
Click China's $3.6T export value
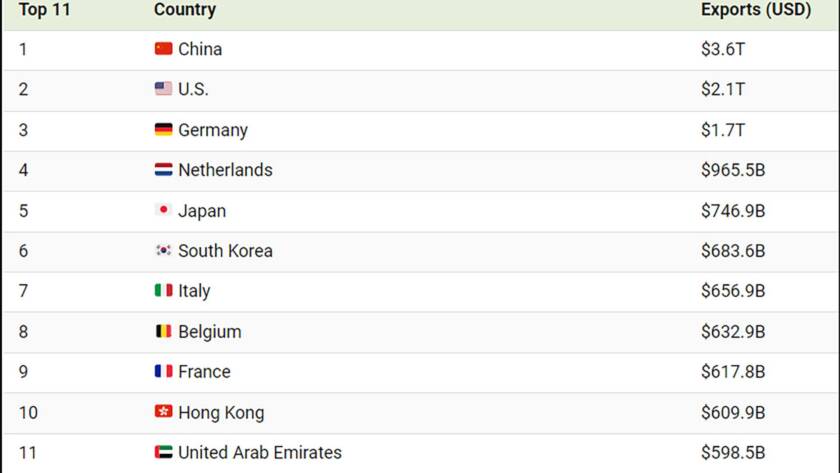[x=723, y=49]
